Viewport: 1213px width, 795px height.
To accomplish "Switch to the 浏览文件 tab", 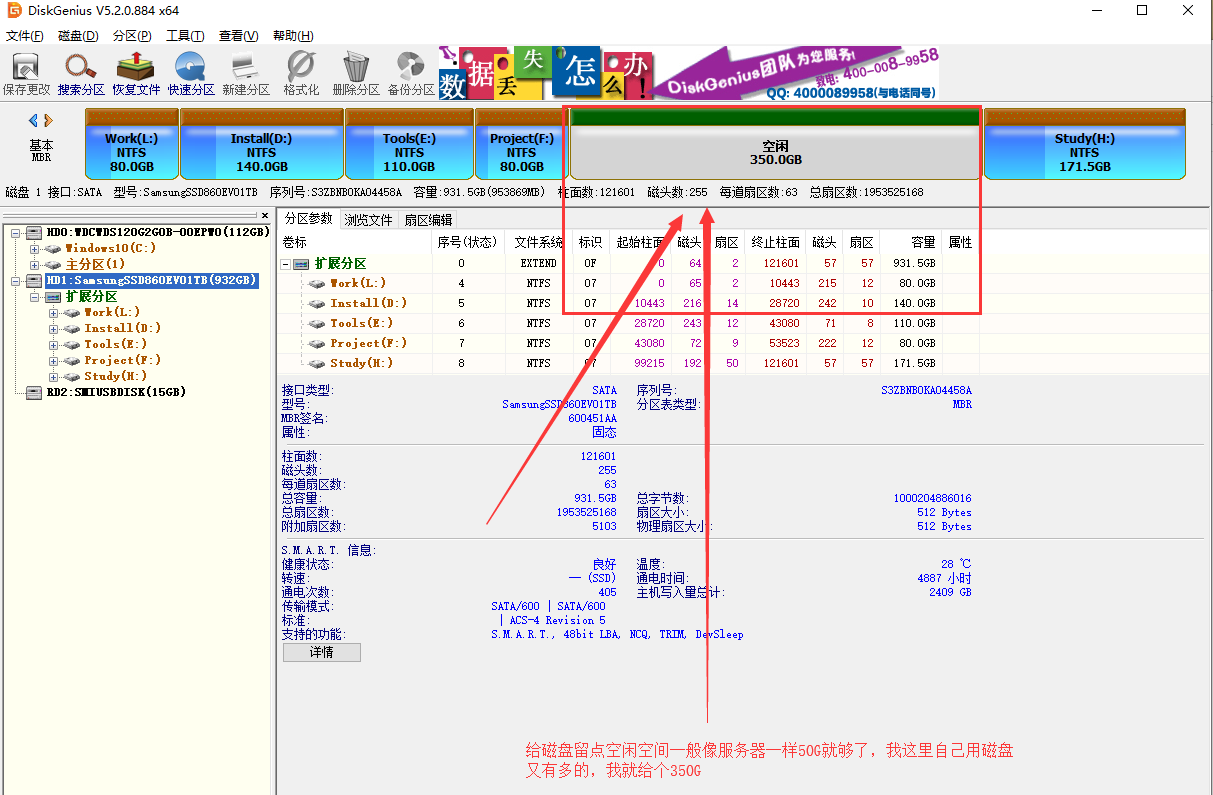I will pyautogui.click(x=369, y=220).
